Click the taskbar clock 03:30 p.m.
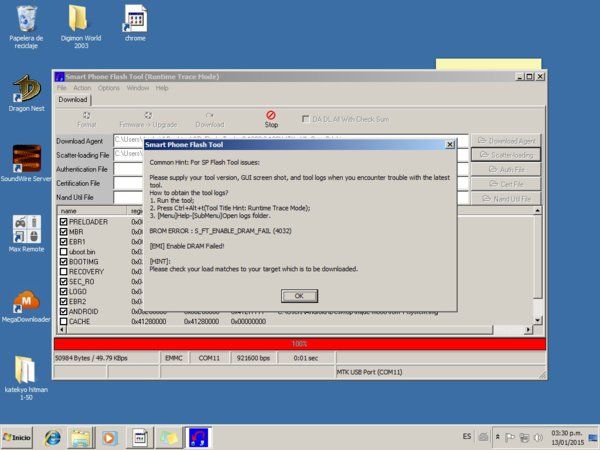600x450 pixels. tap(567, 437)
